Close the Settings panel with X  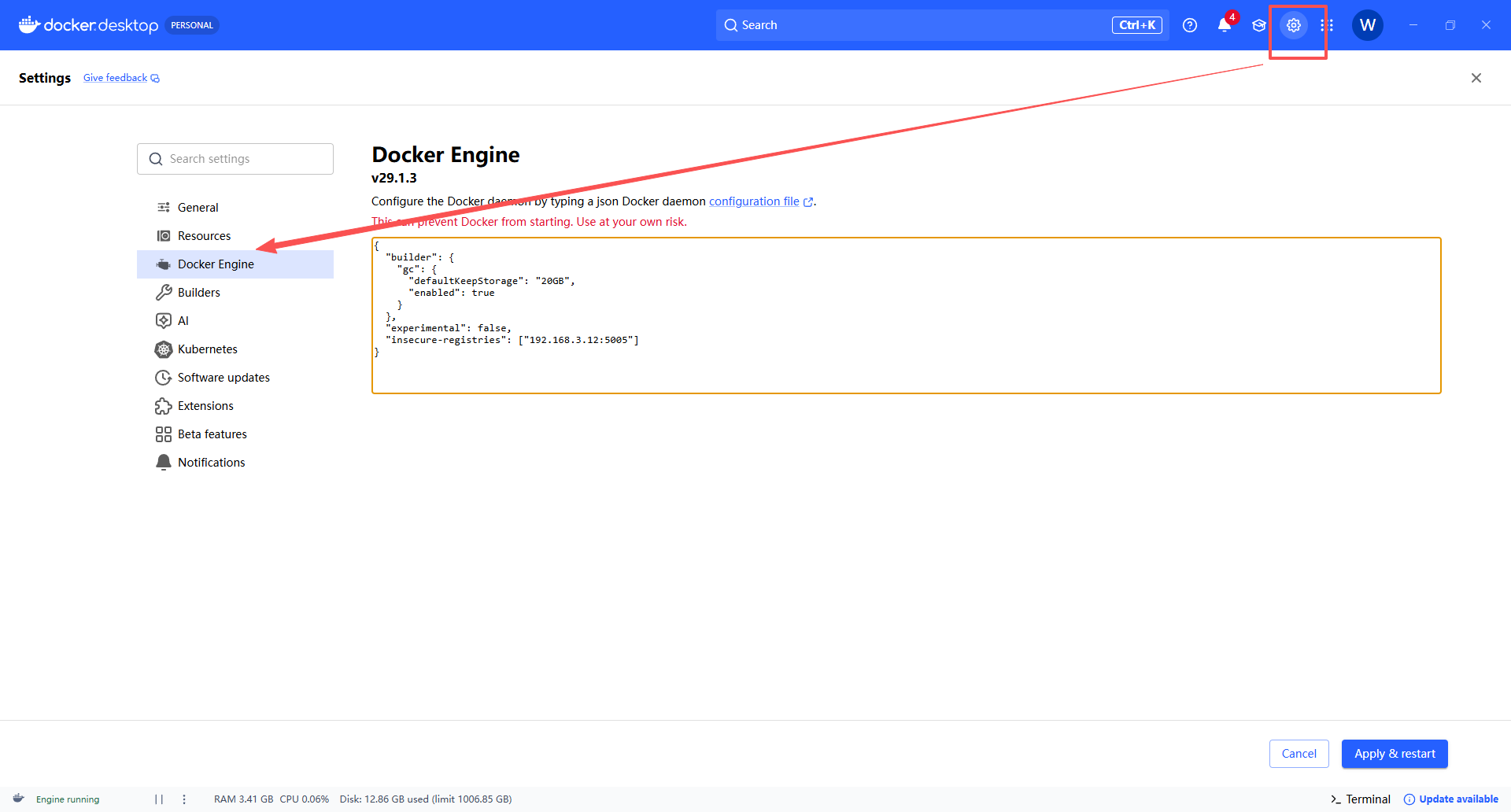(x=1476, y=78)
